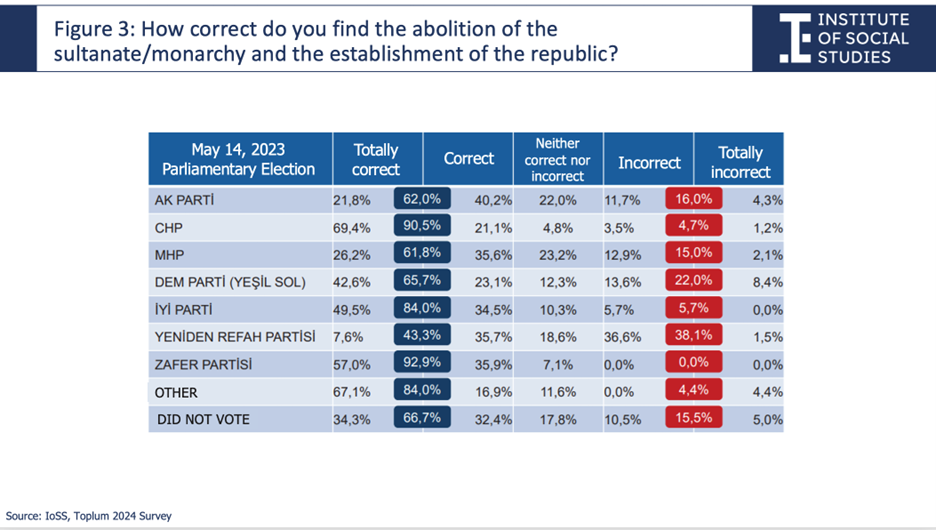Click the Institute of Social Studies logo icon
This screenshot has width=936, height=530.
[795, 38]
